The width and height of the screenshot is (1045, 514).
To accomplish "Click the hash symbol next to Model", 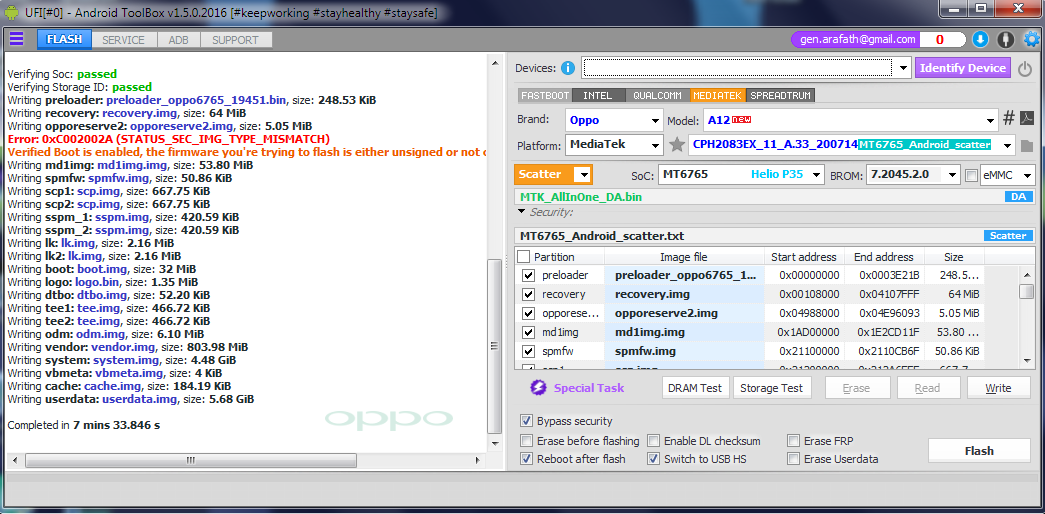I will pos(1009,119).
